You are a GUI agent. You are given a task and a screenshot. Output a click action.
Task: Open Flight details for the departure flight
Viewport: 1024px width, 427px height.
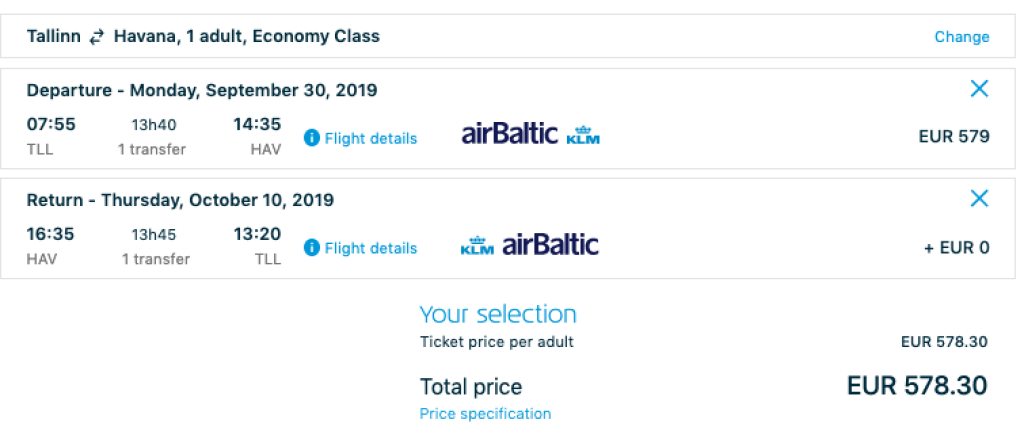pos(370,138)
